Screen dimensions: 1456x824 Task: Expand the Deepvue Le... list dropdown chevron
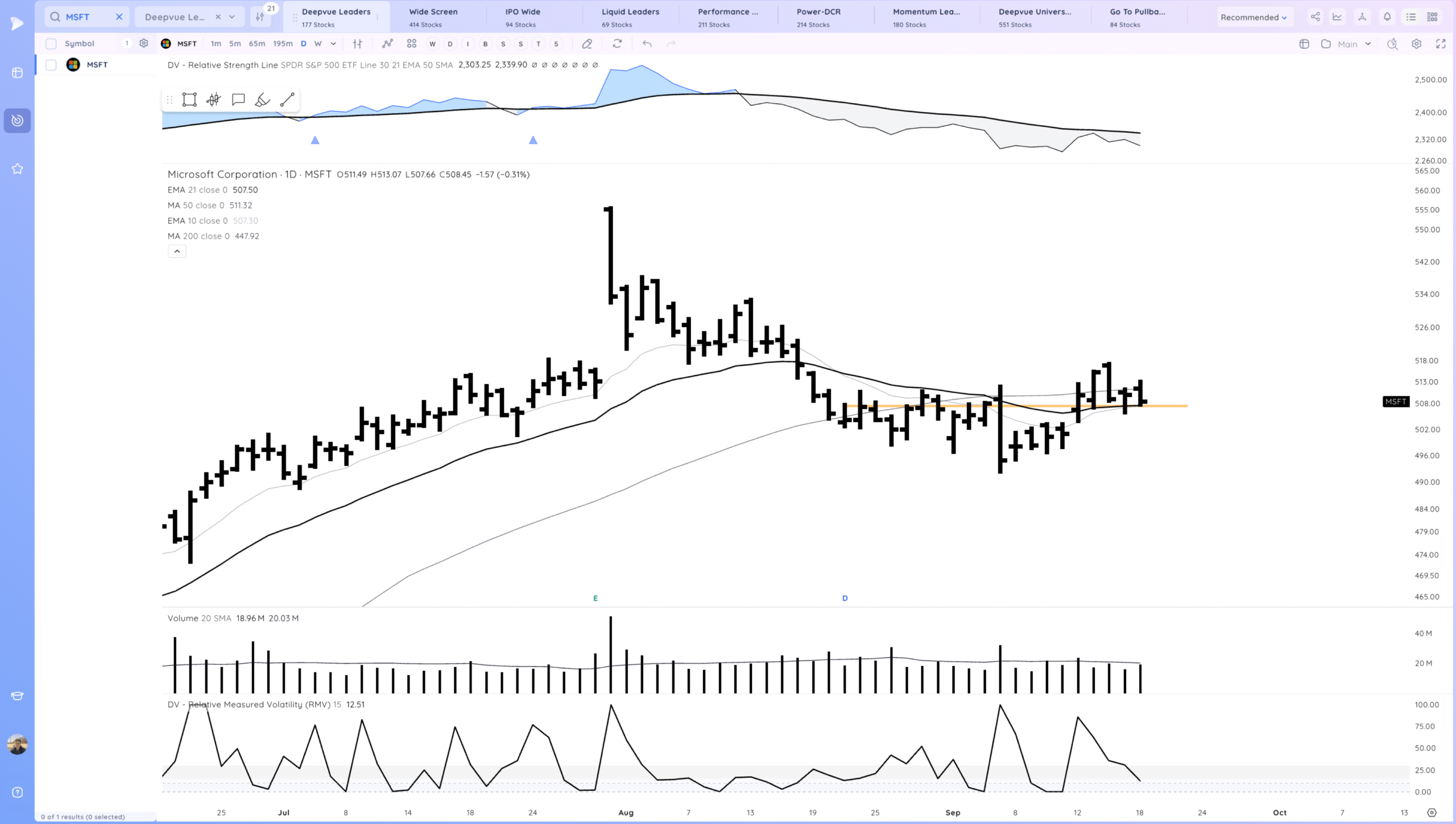[232, 17]
